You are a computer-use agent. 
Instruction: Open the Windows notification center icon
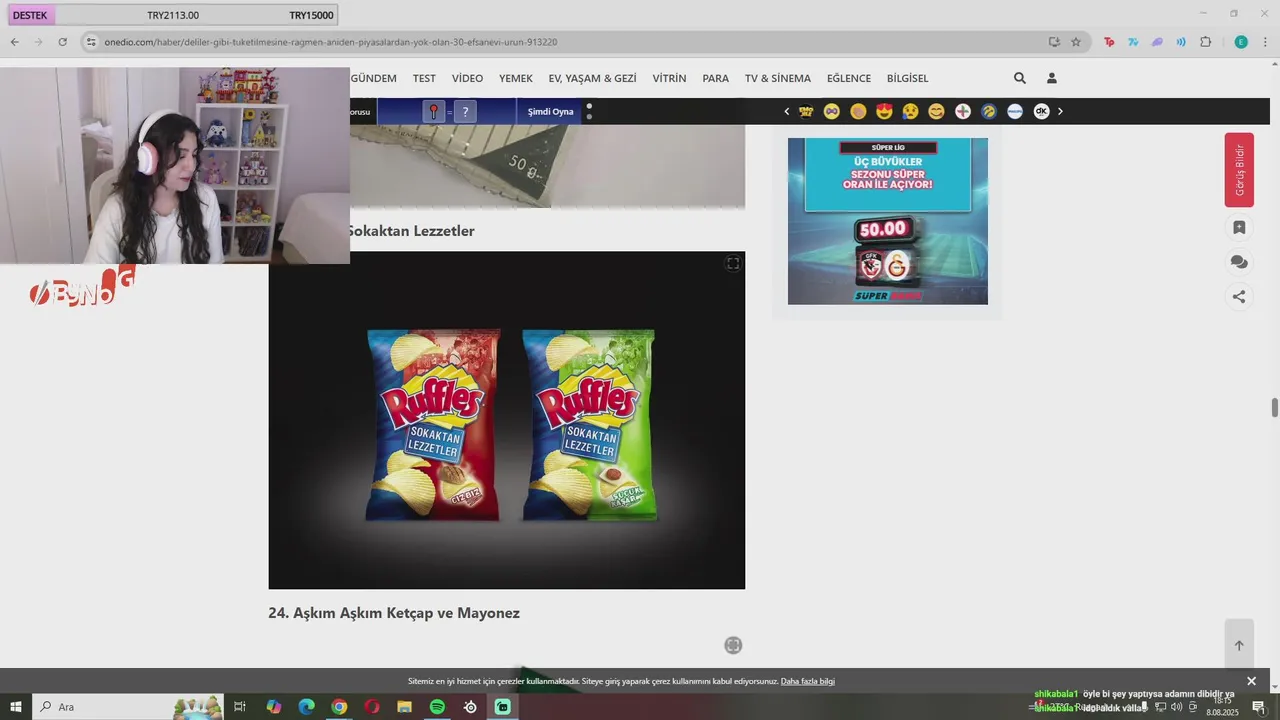pyautogui.click(x=1259, y=707)
